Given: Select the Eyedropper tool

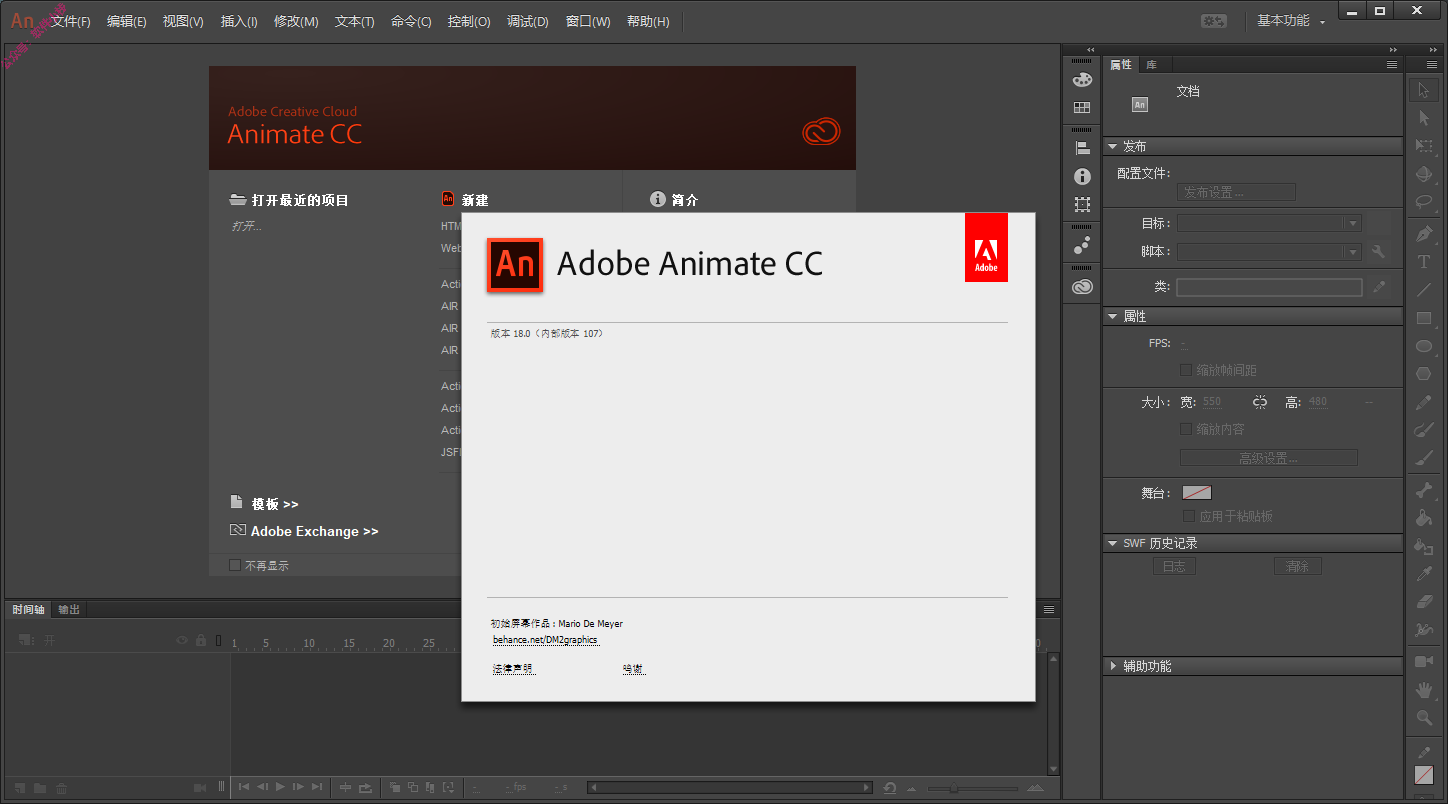Looking at the screenshot, I should coord(1424,574).
